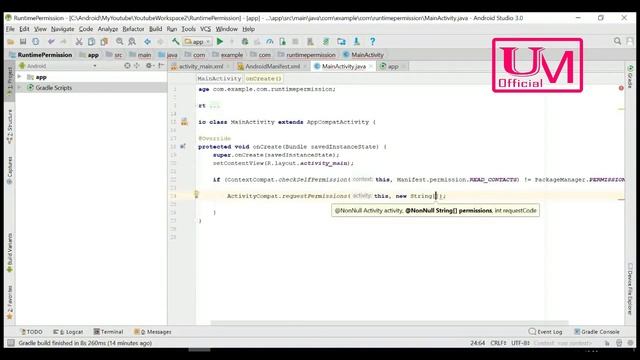Expand the app module tree node
This screenshot has width=640, height=360.
point(19,77)
